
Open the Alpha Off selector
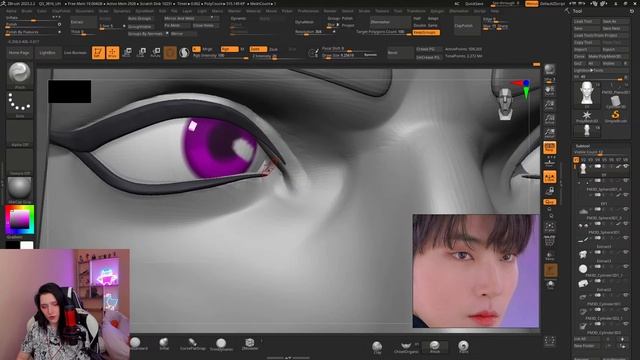click(x=20, y=133)
